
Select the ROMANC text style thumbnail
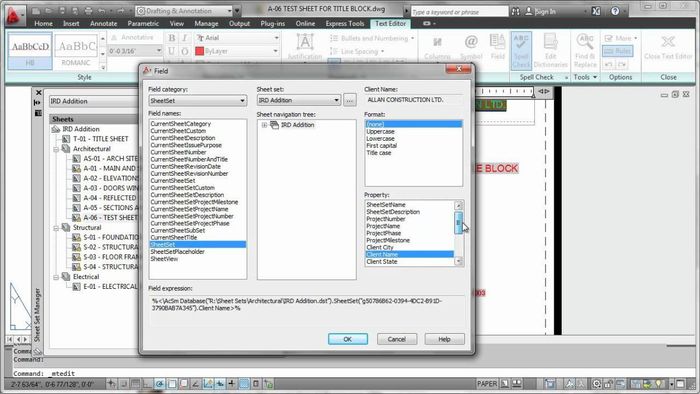(x=76, y=50)
